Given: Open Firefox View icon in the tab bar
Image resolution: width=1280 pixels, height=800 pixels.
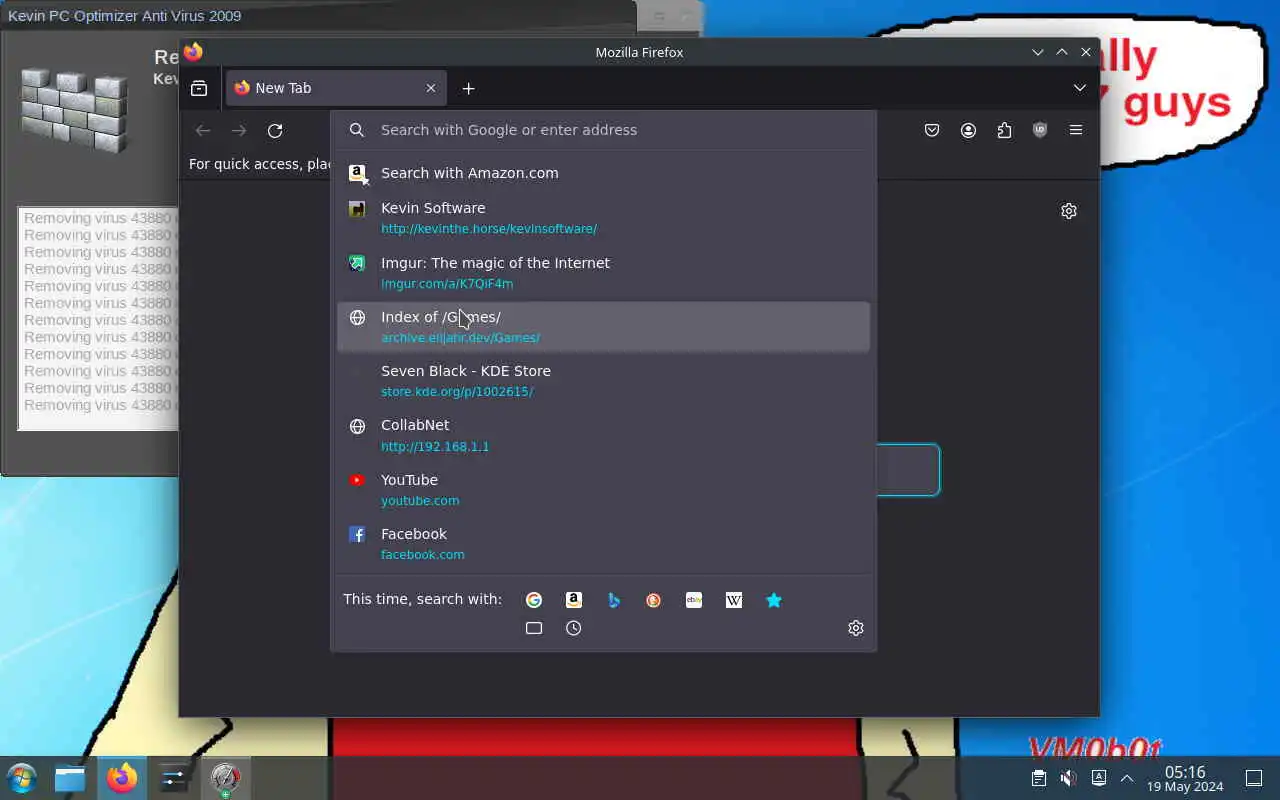Looking at the screenshot, I should click(199, 88).
